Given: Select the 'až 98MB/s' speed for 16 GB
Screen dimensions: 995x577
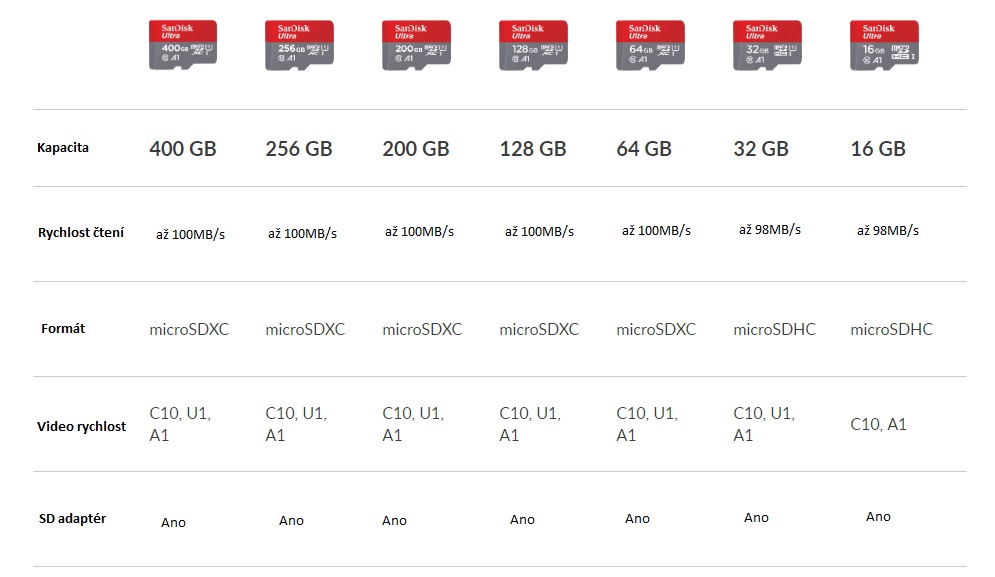Looking at the screenshot, I should click(888, 230).
